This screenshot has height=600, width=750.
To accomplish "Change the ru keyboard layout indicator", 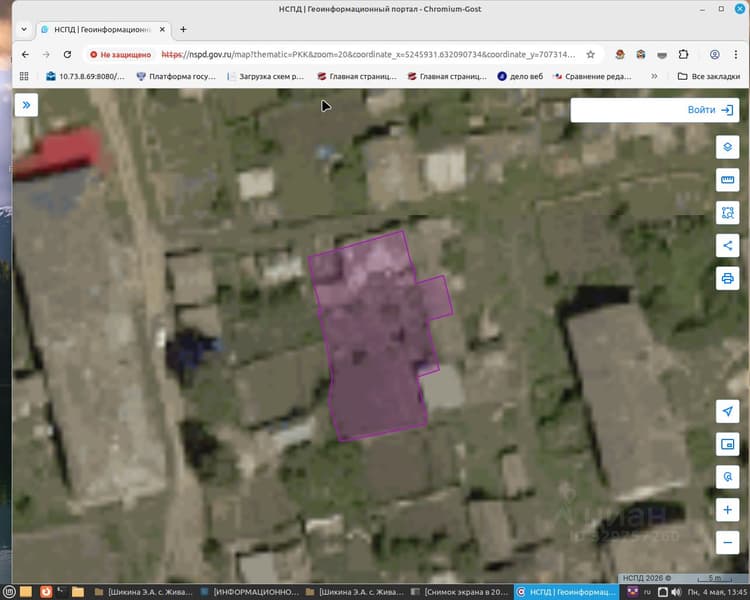I will pyautogui.click(x=647, y=592).
